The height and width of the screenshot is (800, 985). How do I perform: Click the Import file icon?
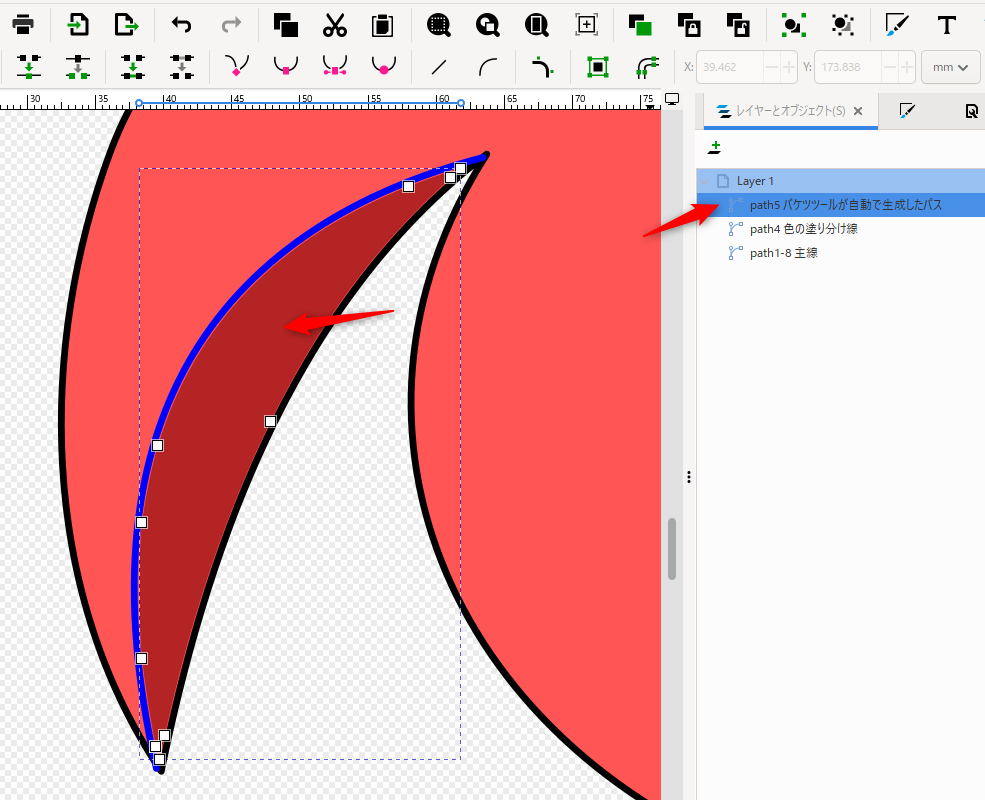coord(78,24)
